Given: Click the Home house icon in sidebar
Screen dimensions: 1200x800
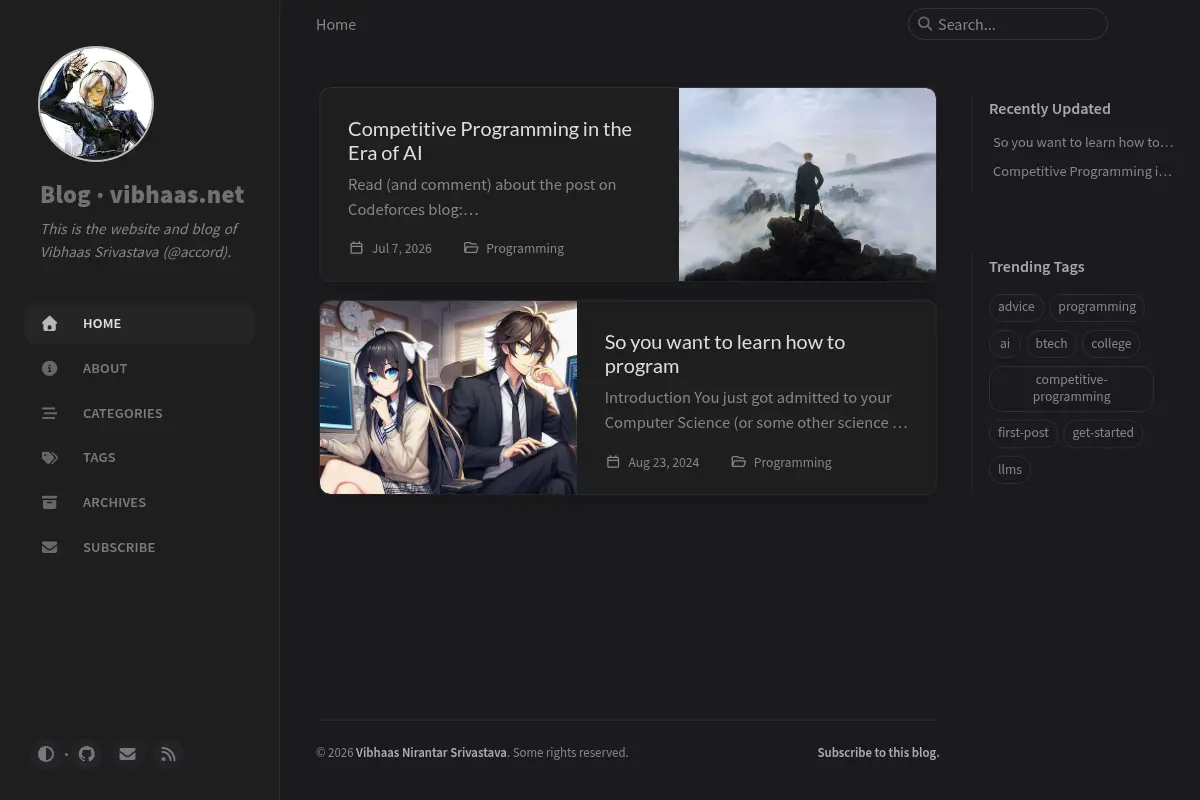Looking at the screenshot, I should 50,323.
